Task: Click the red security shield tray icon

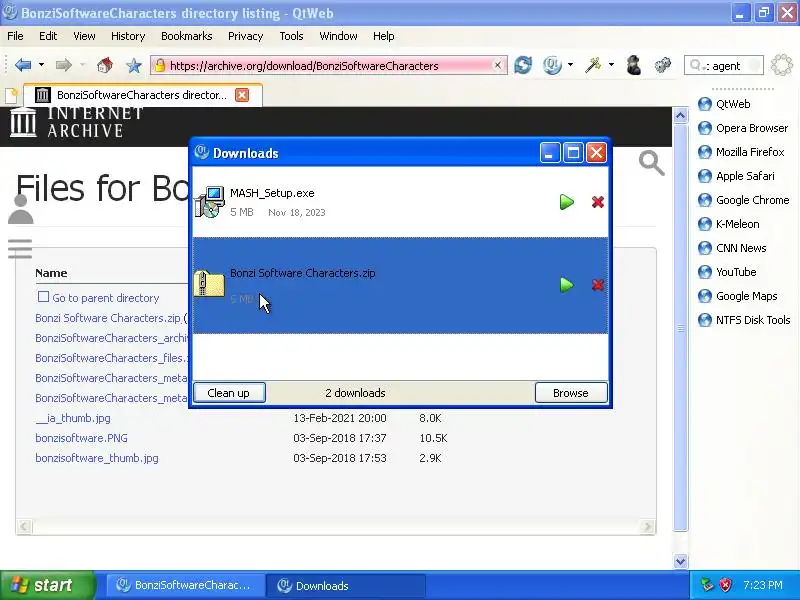Action: pos(725,585)
